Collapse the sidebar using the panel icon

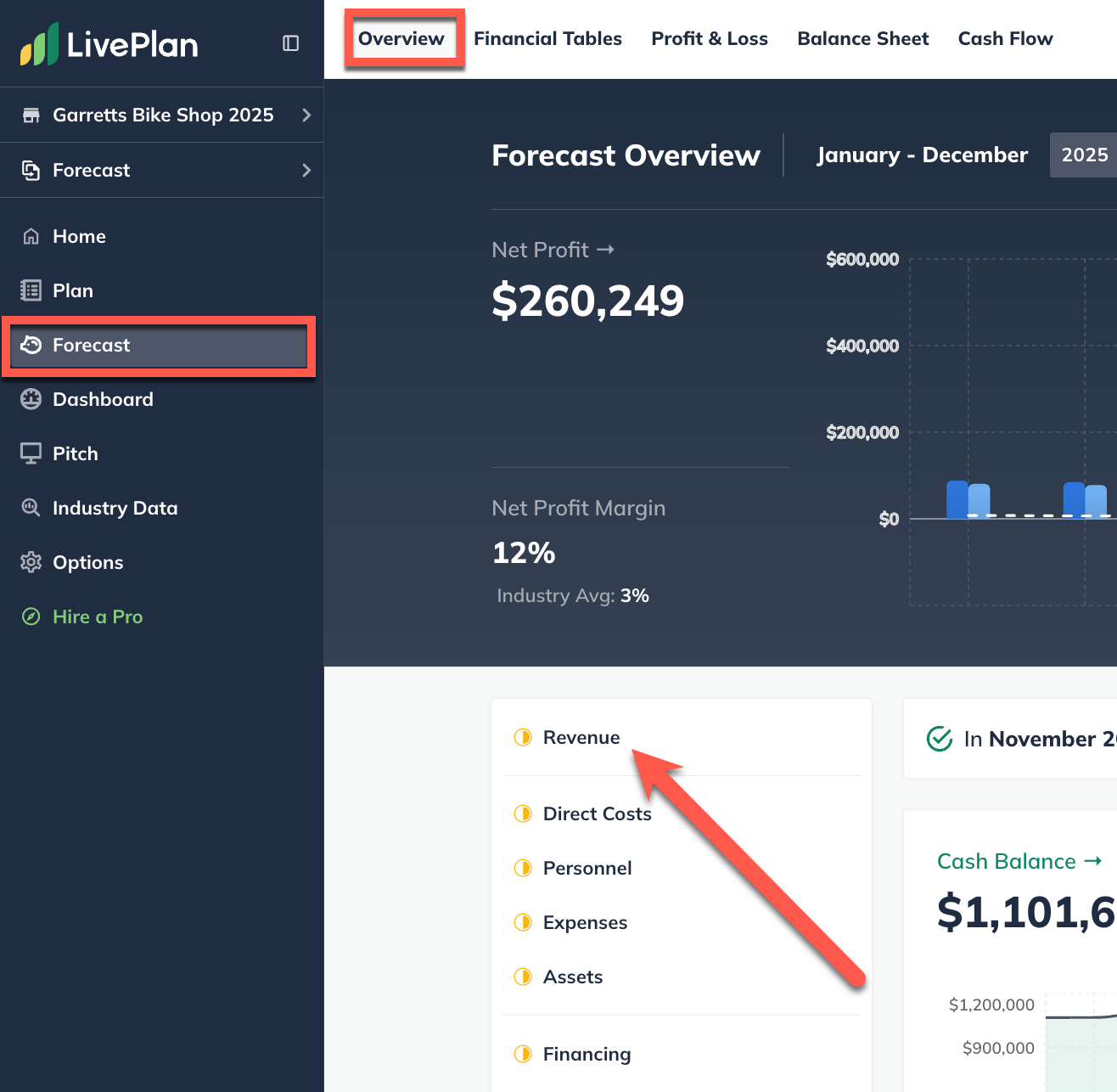click(290, 42)
